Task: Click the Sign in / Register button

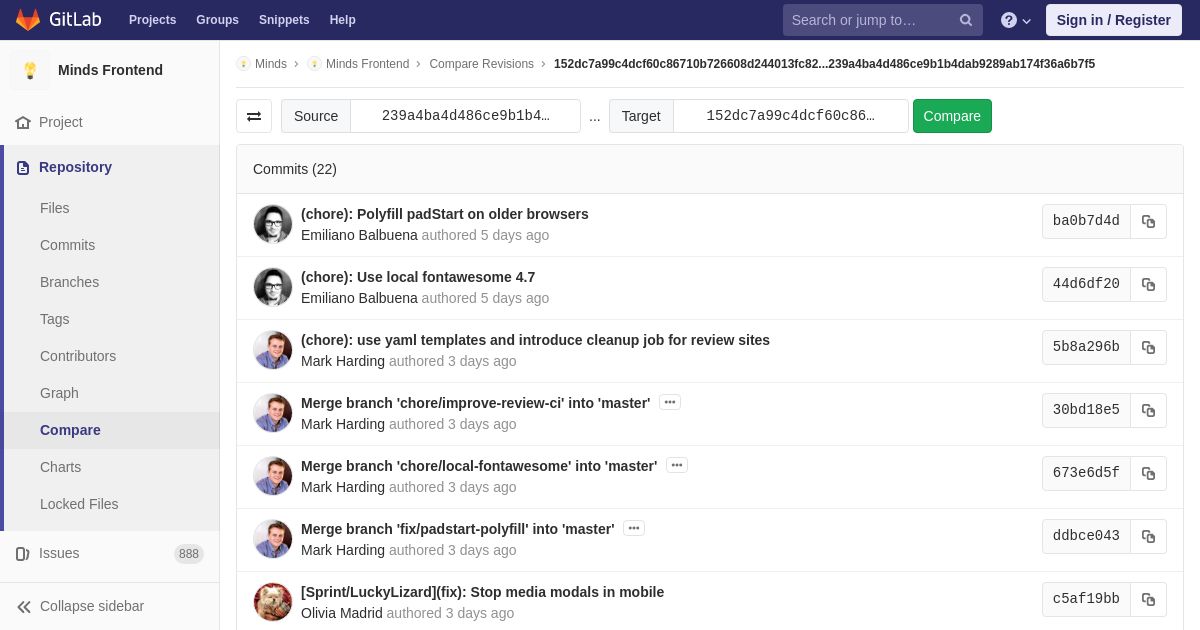Action: click(1113, 20)
